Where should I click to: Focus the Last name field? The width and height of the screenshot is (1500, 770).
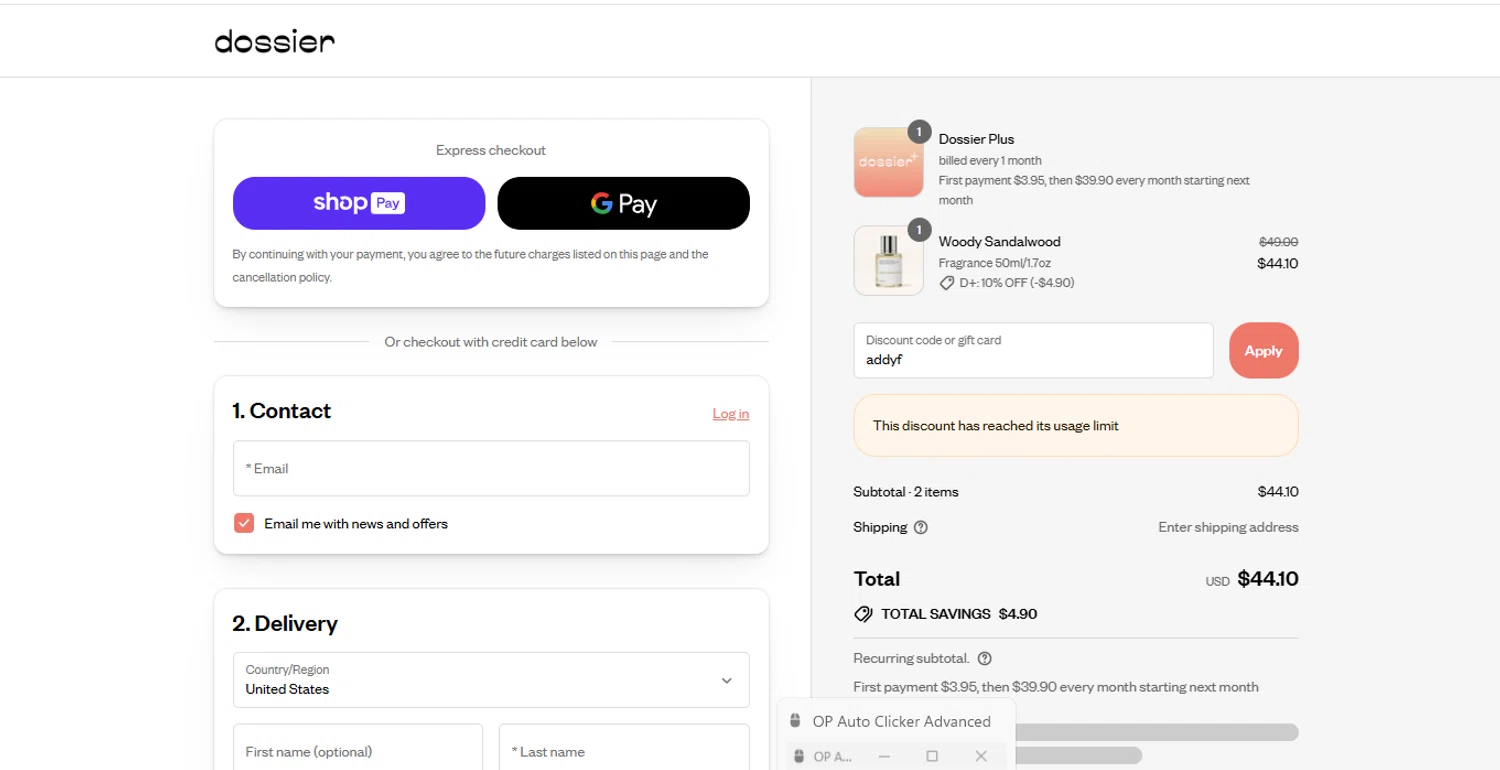(624, 747)
